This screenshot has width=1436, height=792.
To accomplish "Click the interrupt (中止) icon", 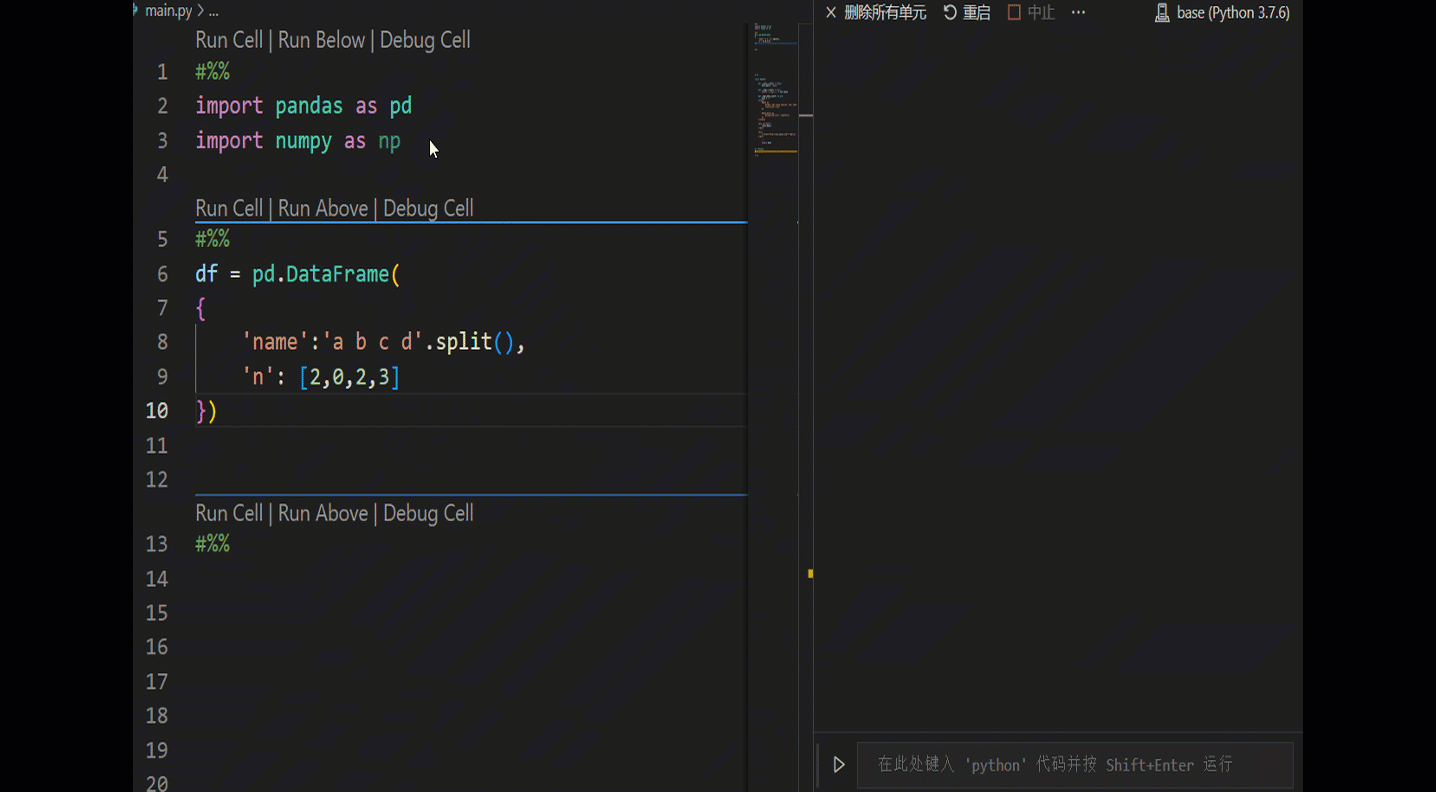I will tap(1012, 12).
